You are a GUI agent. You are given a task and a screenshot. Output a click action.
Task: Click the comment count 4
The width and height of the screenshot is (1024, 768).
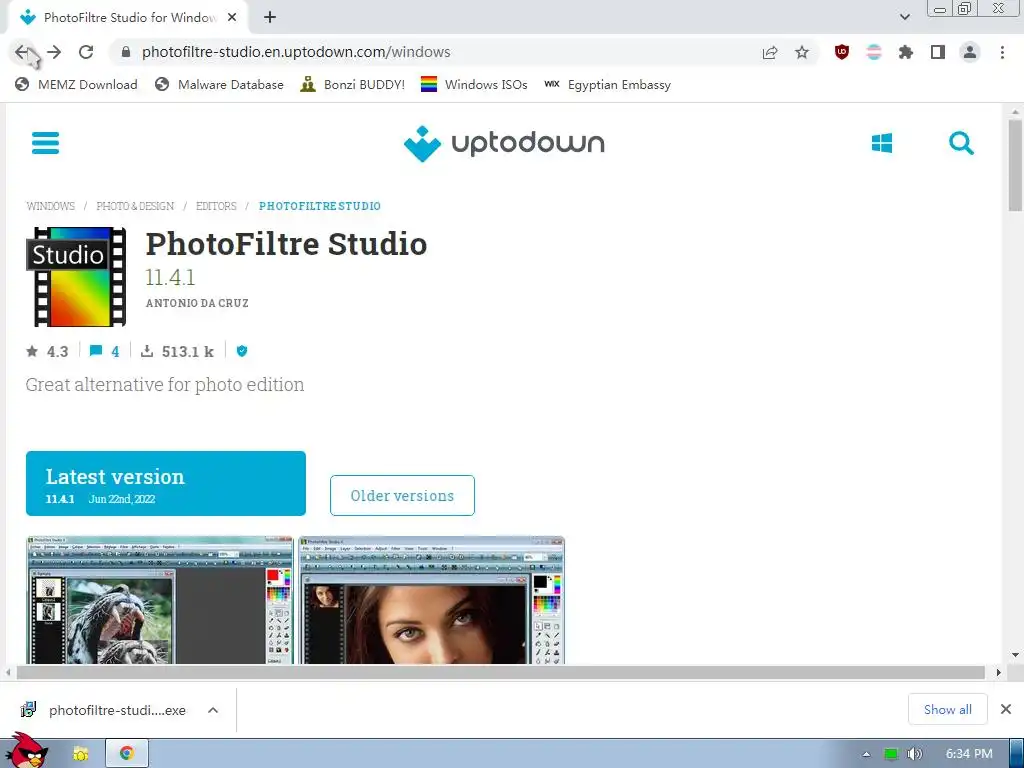[x=115, y=351]
